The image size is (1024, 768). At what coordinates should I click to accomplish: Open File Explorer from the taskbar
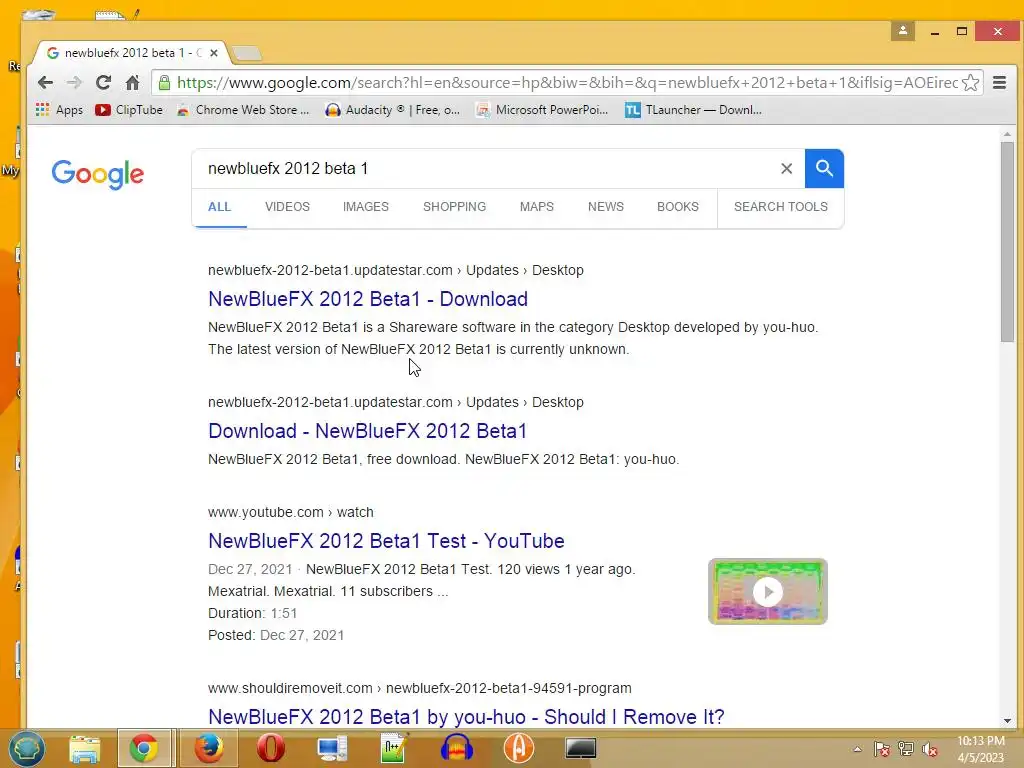[85, 748]
